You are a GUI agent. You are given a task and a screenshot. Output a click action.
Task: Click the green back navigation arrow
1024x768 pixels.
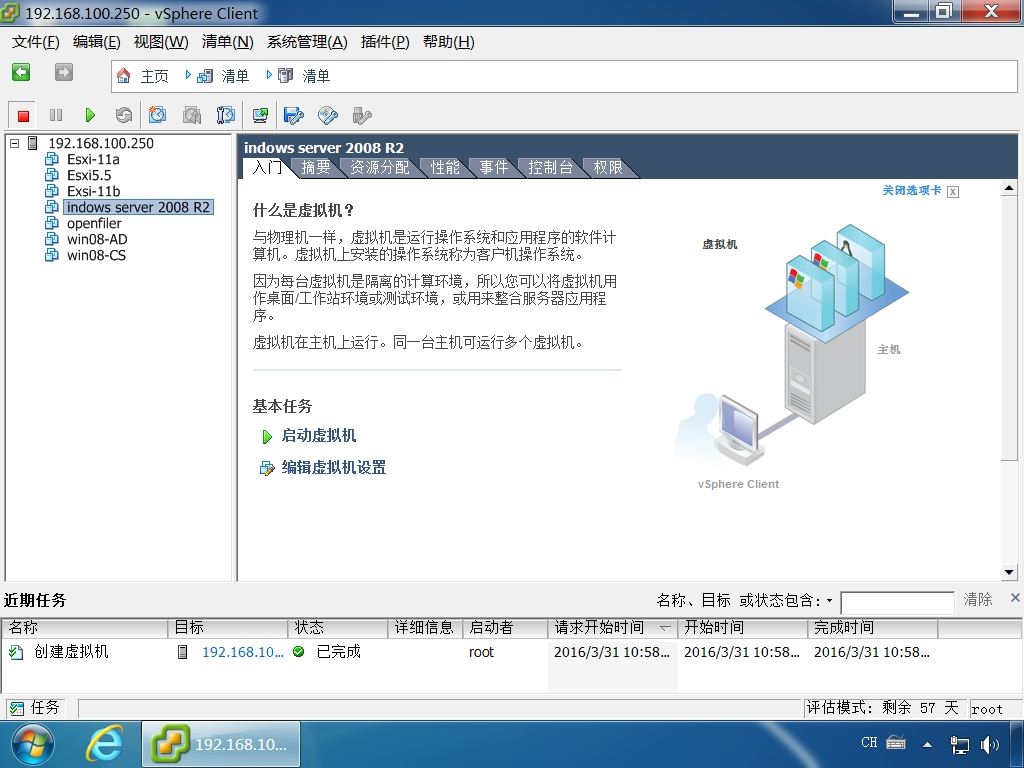pos(21,72)
